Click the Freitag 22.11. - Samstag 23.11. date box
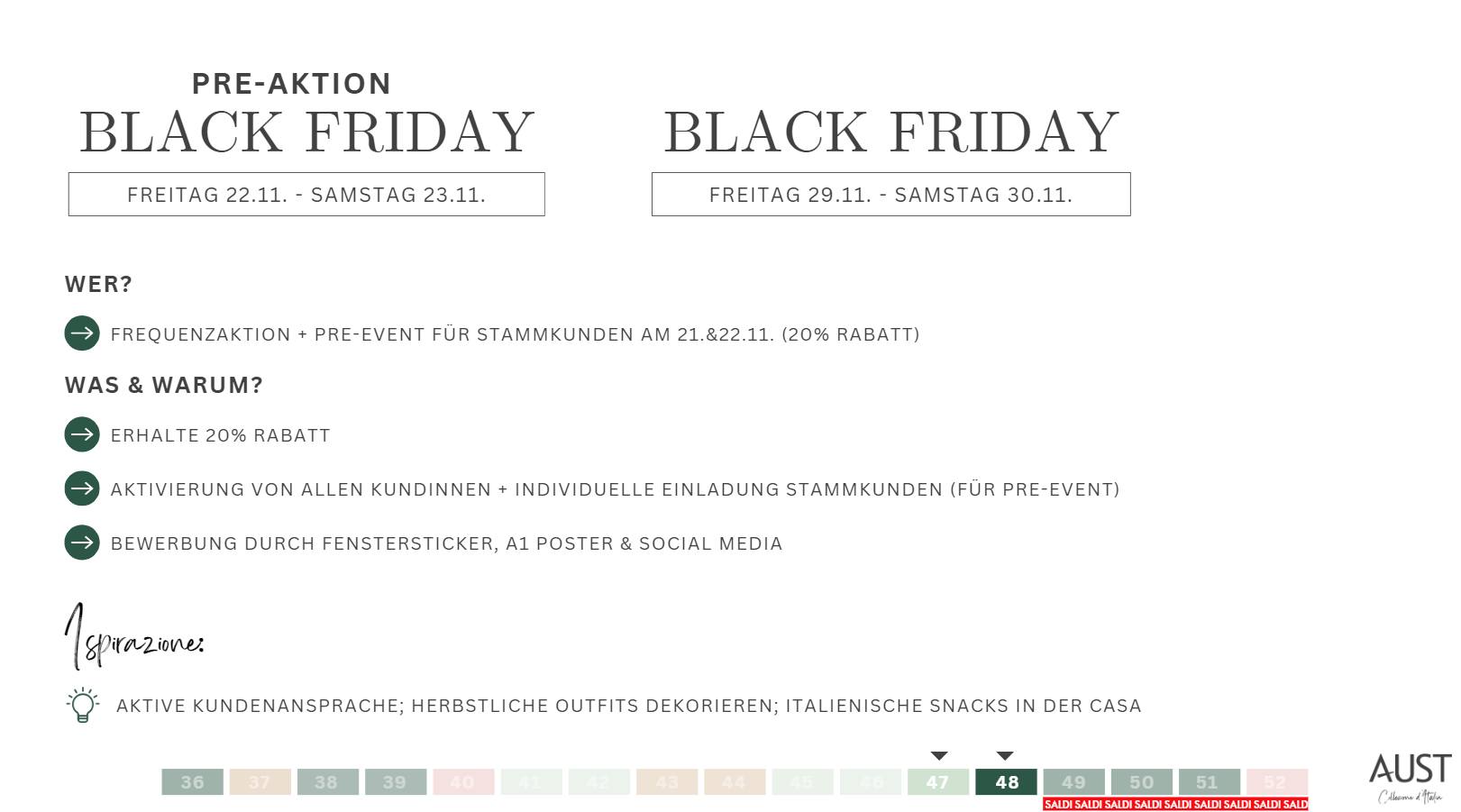Image resolution: width=1461 pixels, height=812 pixels. tap(306, 195)
